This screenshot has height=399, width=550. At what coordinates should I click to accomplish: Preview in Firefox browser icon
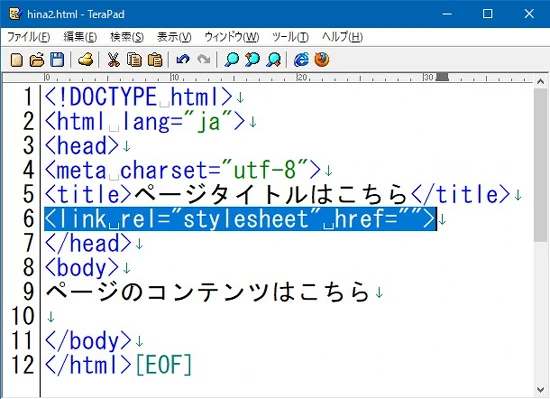[x=322, y=60]
